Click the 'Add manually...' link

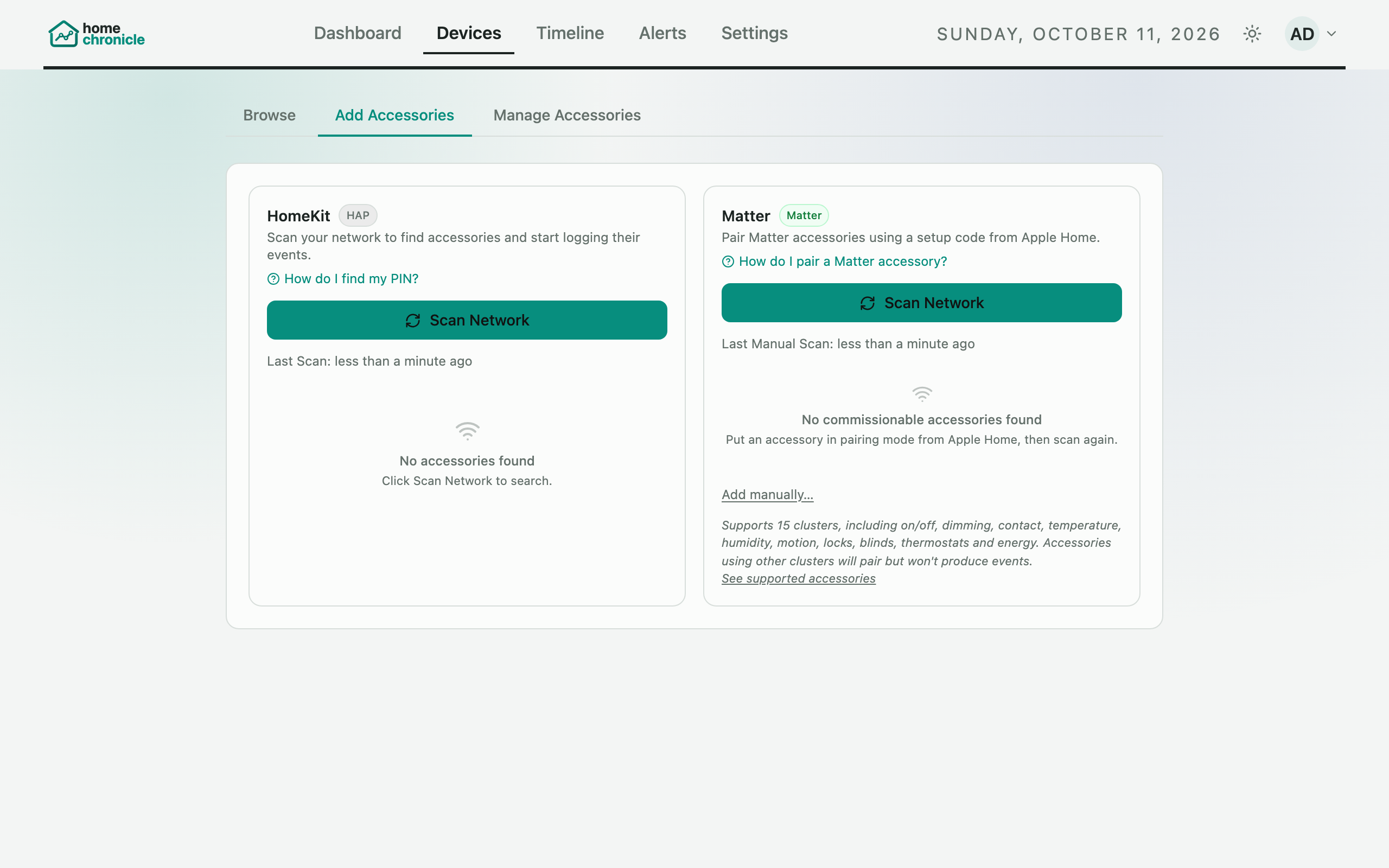(x=767, y=495)
